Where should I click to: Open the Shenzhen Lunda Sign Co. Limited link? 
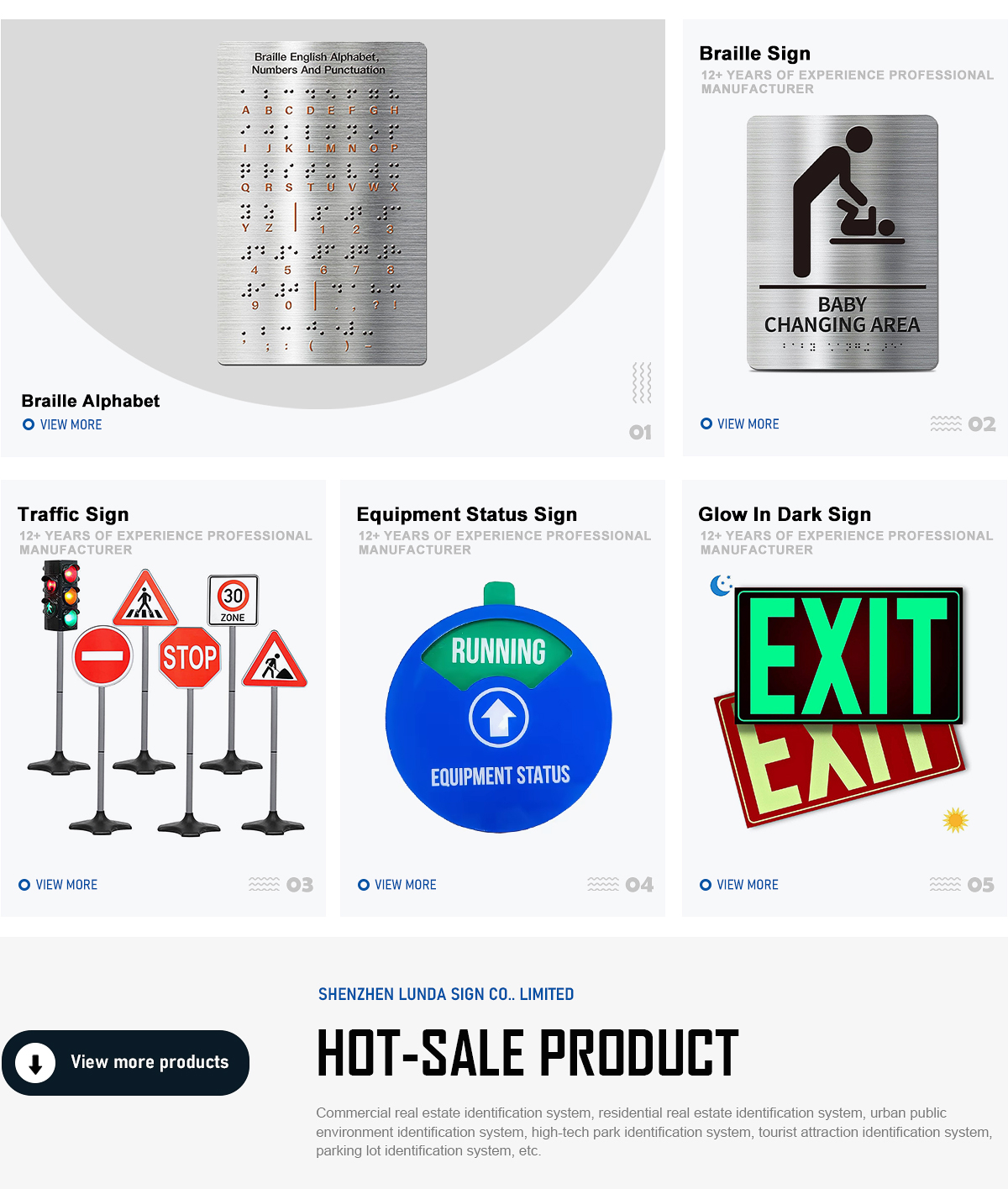446,994
